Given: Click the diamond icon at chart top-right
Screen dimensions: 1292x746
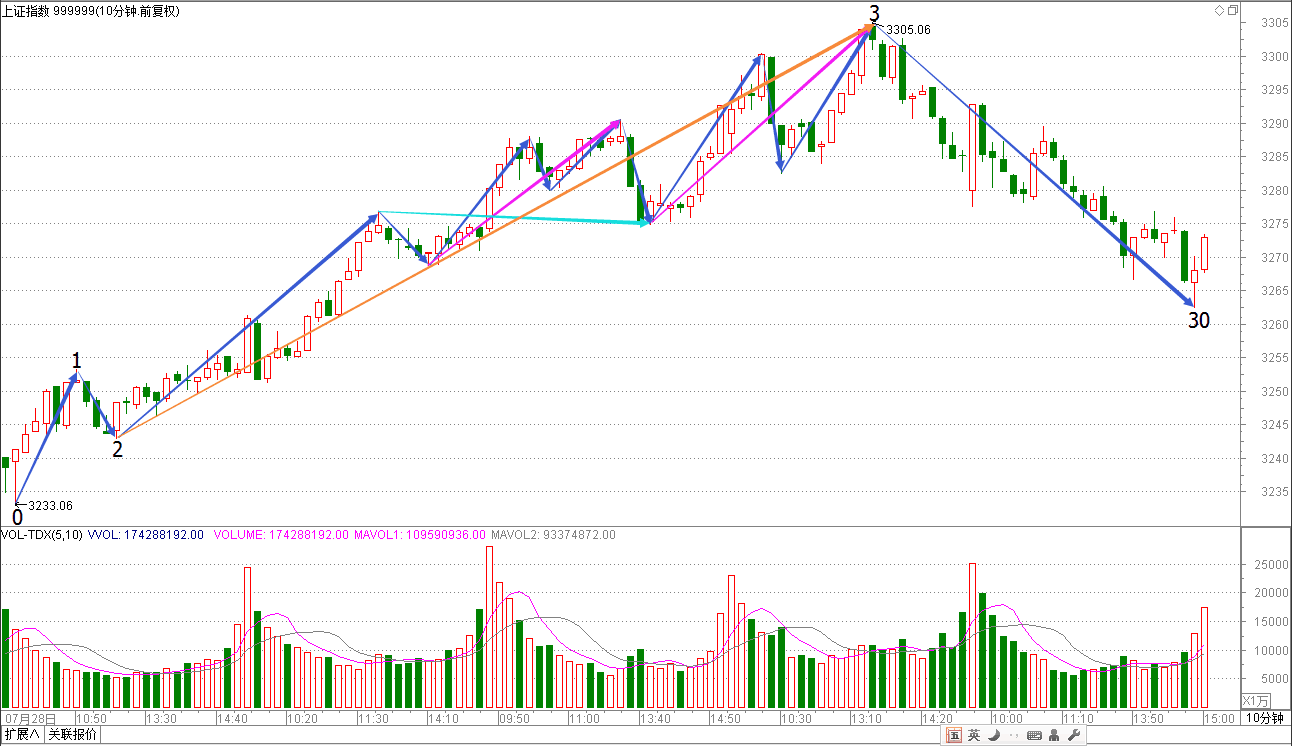Looking at the screenshot, I should coord(1219,10).
